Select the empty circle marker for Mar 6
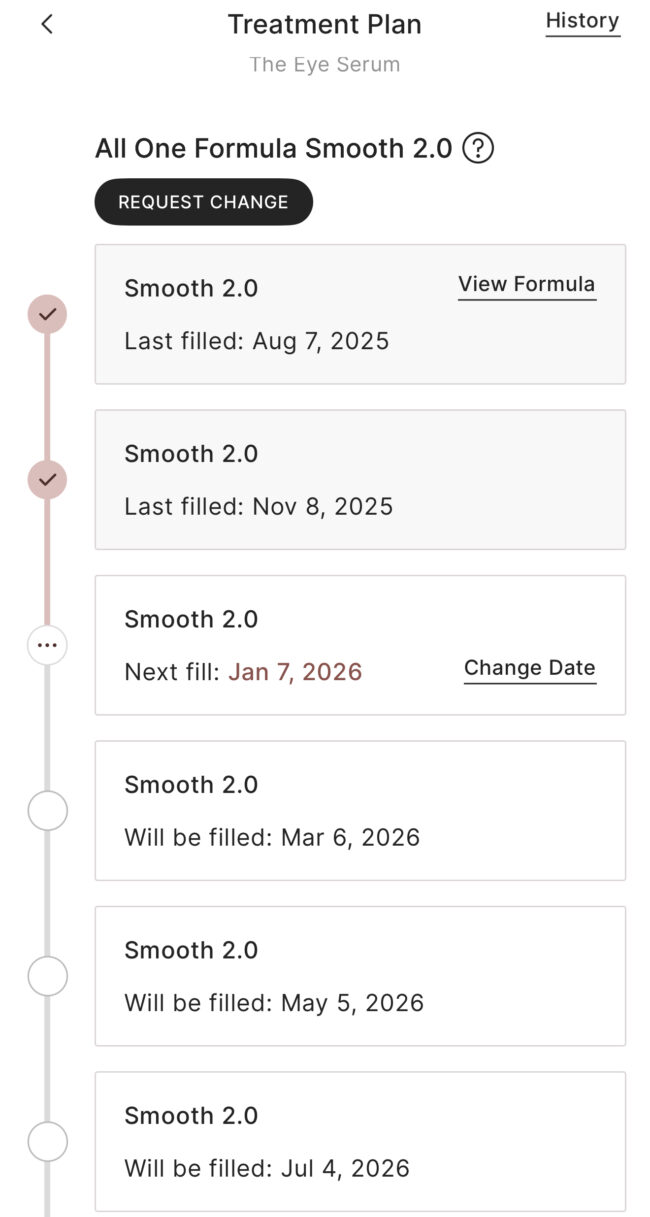 click(x=47, y=811)
